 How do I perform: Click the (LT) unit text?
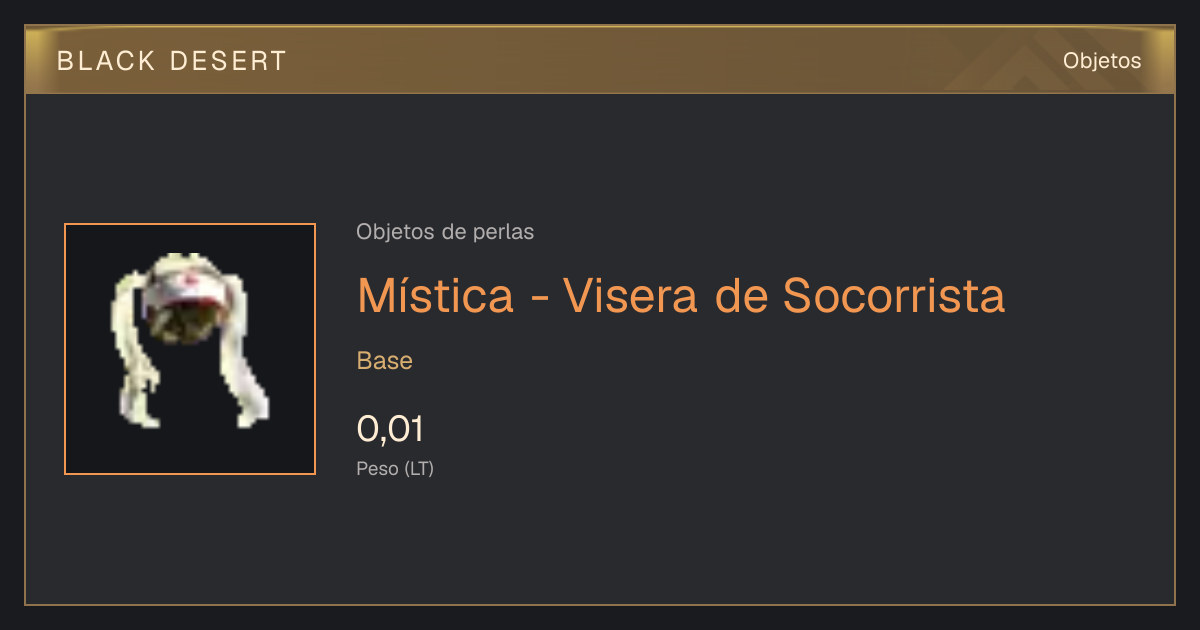click(419, 468)
